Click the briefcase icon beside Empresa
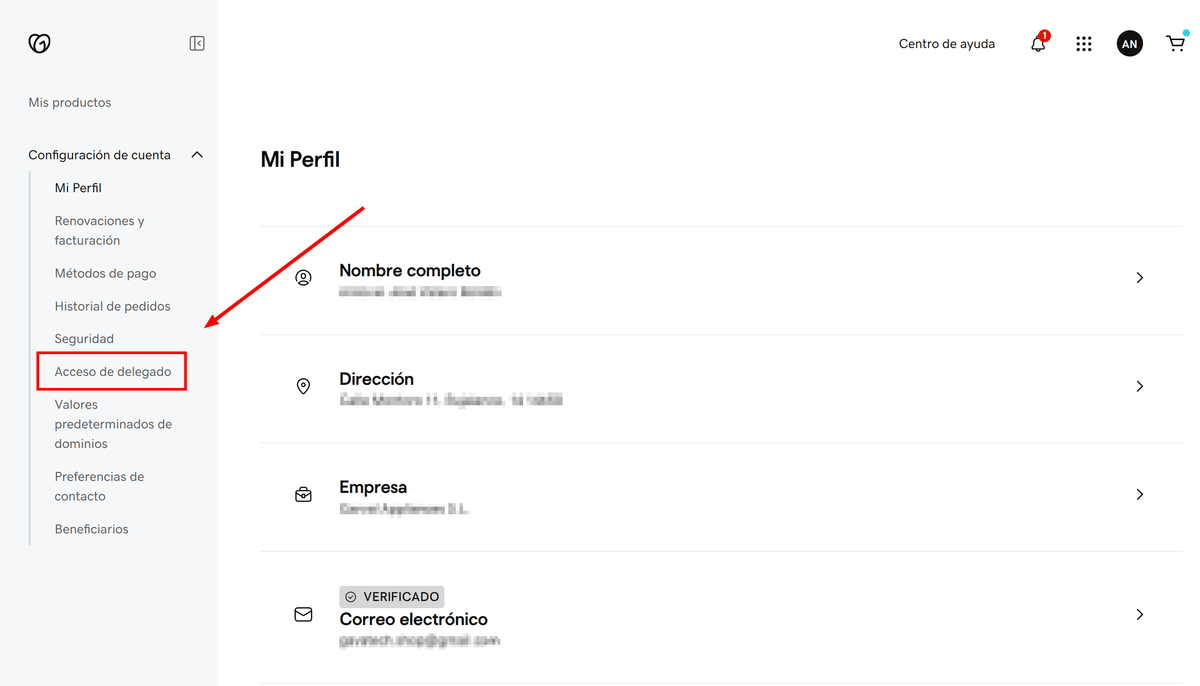The height and width of the screenshot is (686, 1200). (x=303, y=494)
